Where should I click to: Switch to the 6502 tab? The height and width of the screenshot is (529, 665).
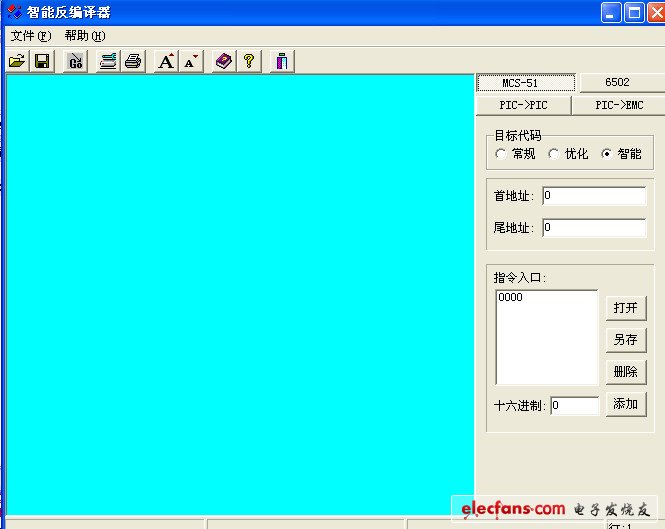617,83
